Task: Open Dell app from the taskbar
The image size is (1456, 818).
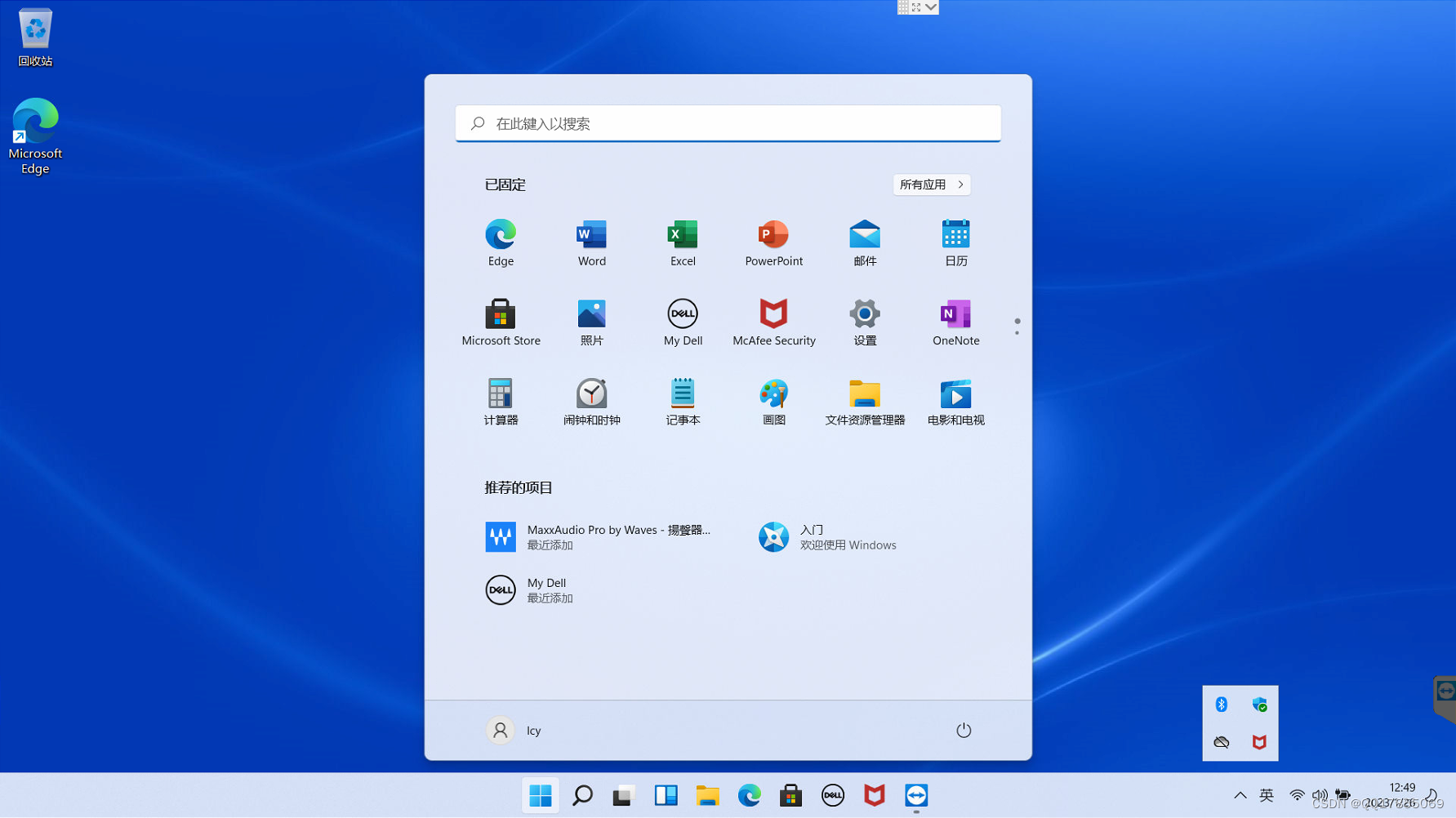Action: [832, 795]
